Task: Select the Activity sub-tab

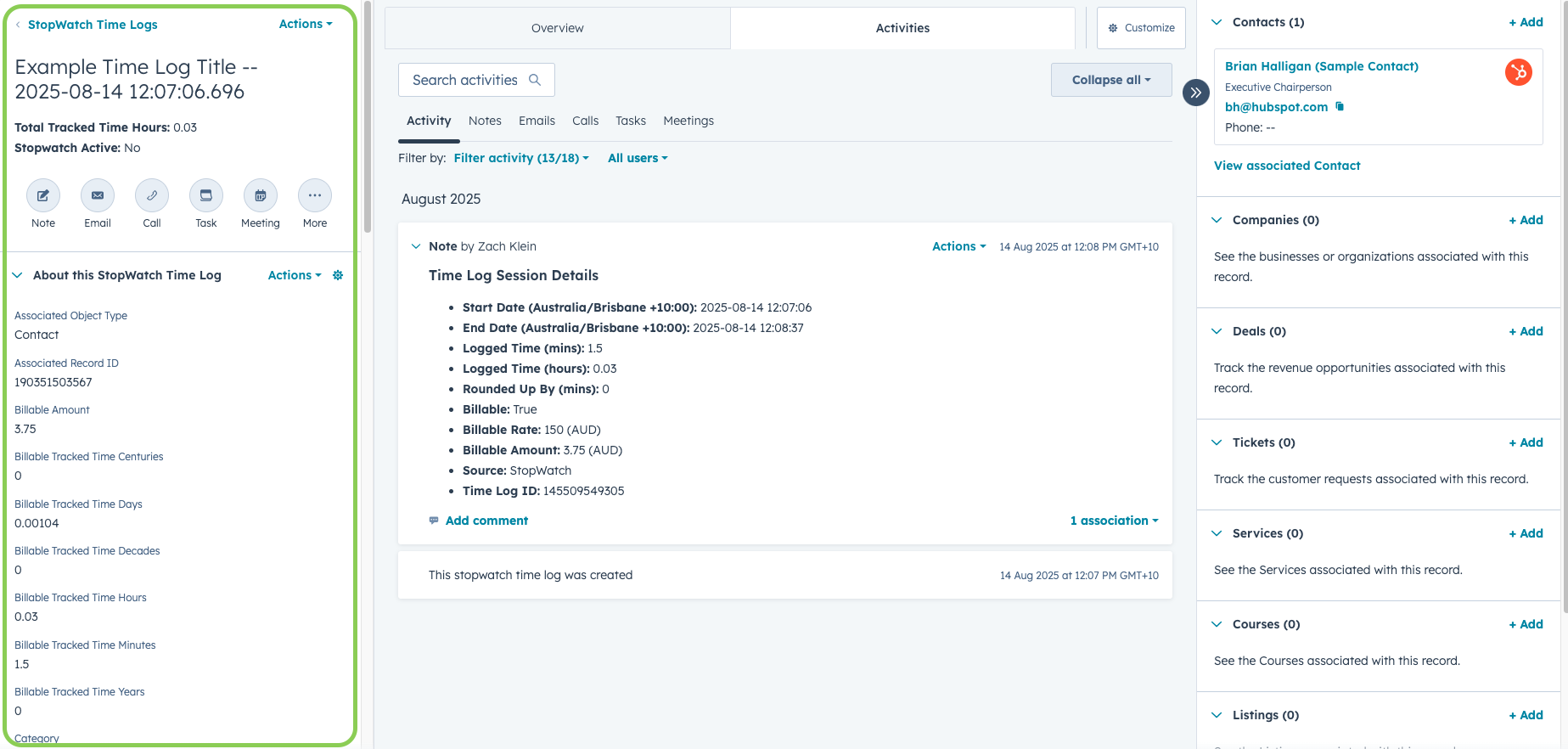Action: (x=429, y=121)
